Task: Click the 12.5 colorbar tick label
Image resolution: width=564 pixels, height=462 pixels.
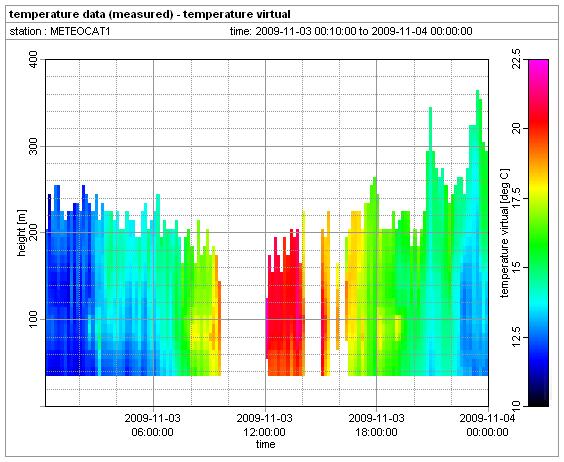Action: coord(516,337)
